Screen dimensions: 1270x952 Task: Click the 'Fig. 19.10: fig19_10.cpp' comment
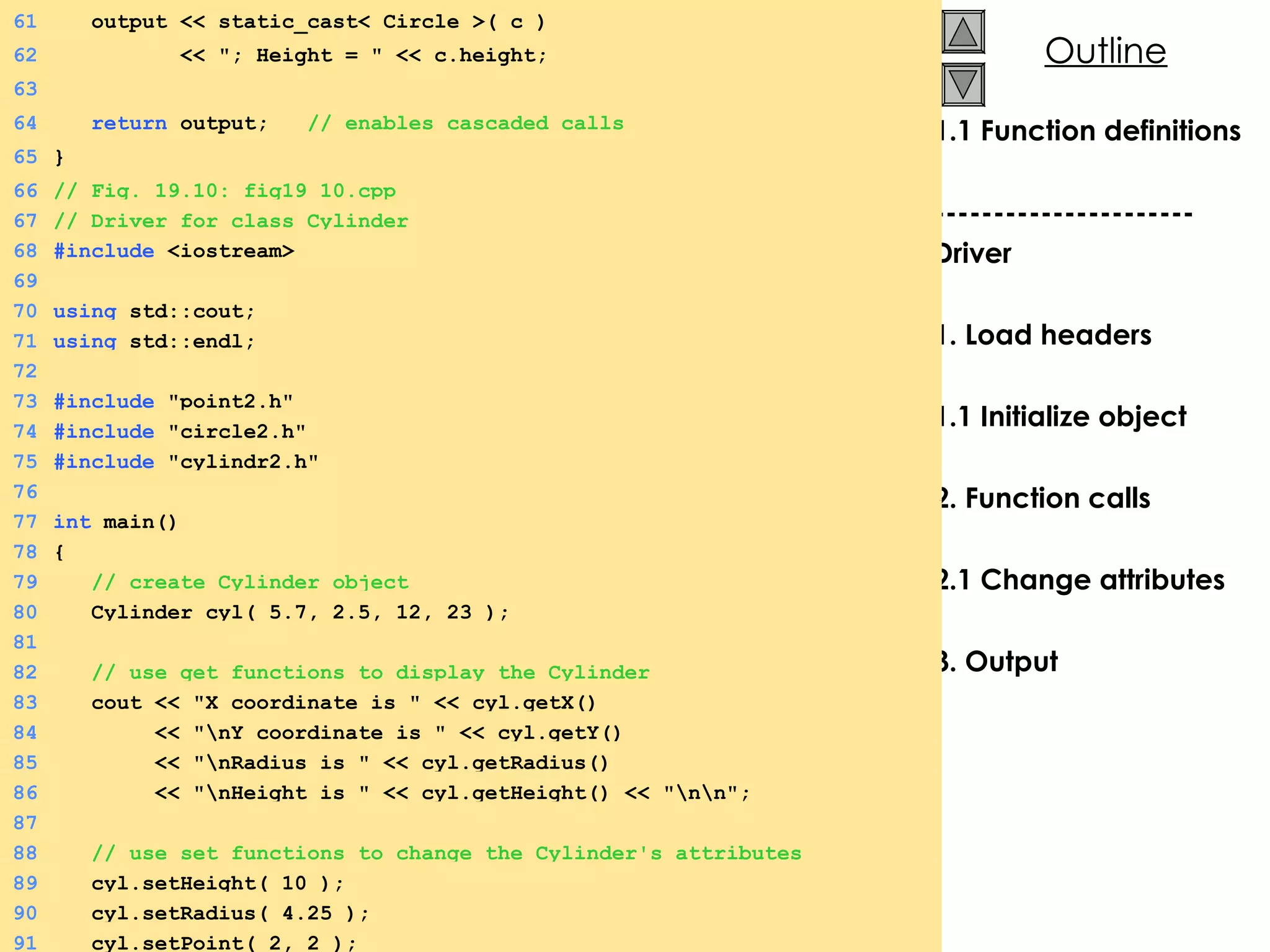tap(224, 190)
